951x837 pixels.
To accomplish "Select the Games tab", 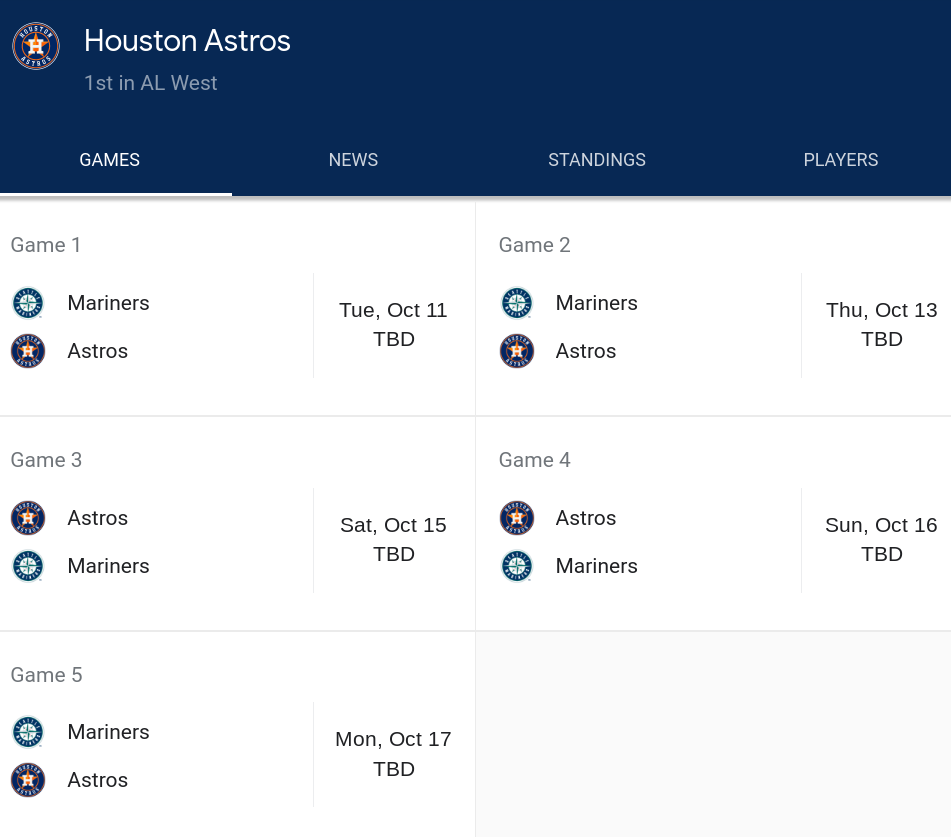I will pyautogui.click(x=110, y=160).
